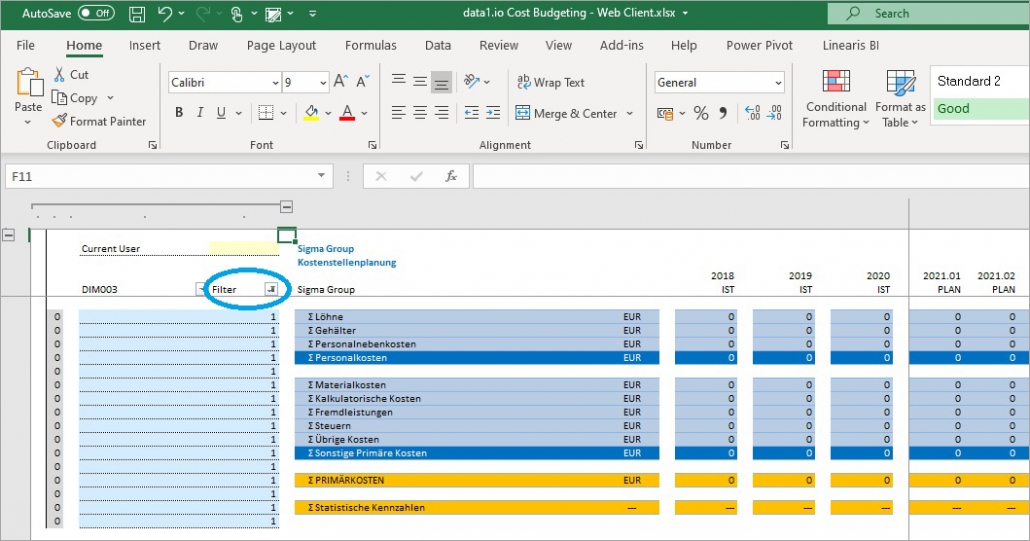Click the Insert Function fx icon

click(451, 176)
